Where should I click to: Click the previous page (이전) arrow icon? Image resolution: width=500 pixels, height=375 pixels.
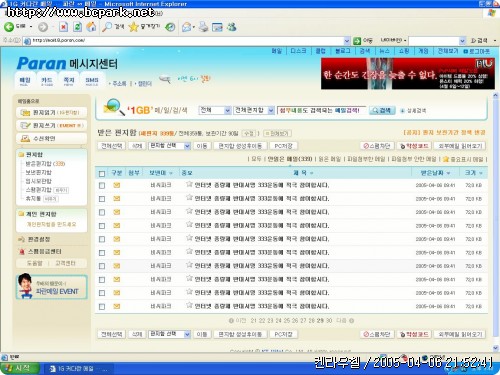[231, 321]
